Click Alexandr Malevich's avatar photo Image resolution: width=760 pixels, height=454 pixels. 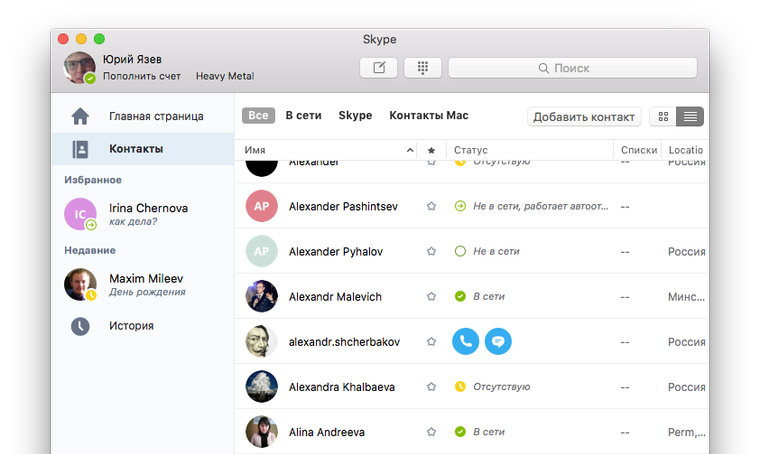tap(262, 297)
